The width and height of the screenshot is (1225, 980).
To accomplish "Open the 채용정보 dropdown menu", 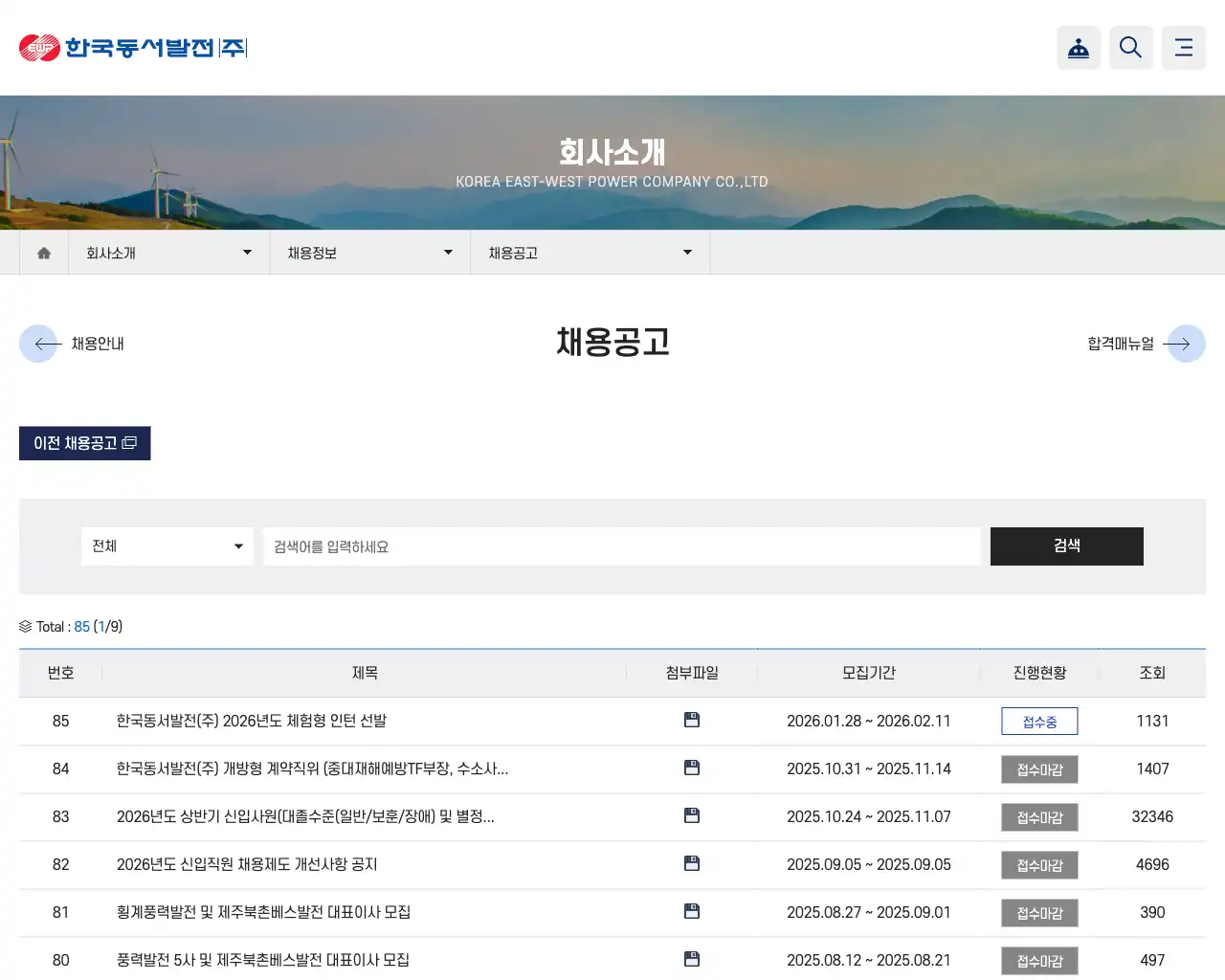I will coord(368,252).
